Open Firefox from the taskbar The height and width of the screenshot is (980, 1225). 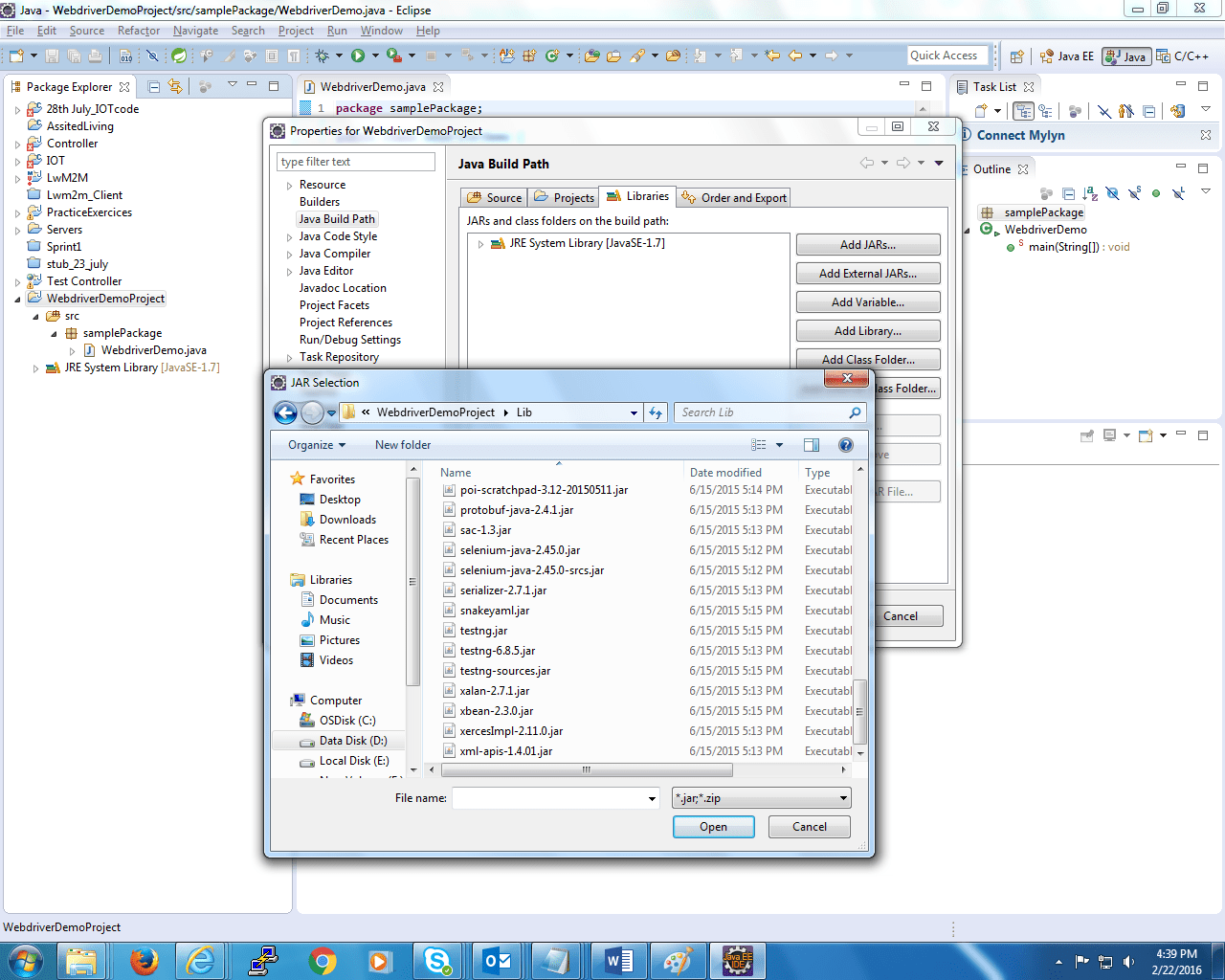pyautogui.click(x=144, y=960)
